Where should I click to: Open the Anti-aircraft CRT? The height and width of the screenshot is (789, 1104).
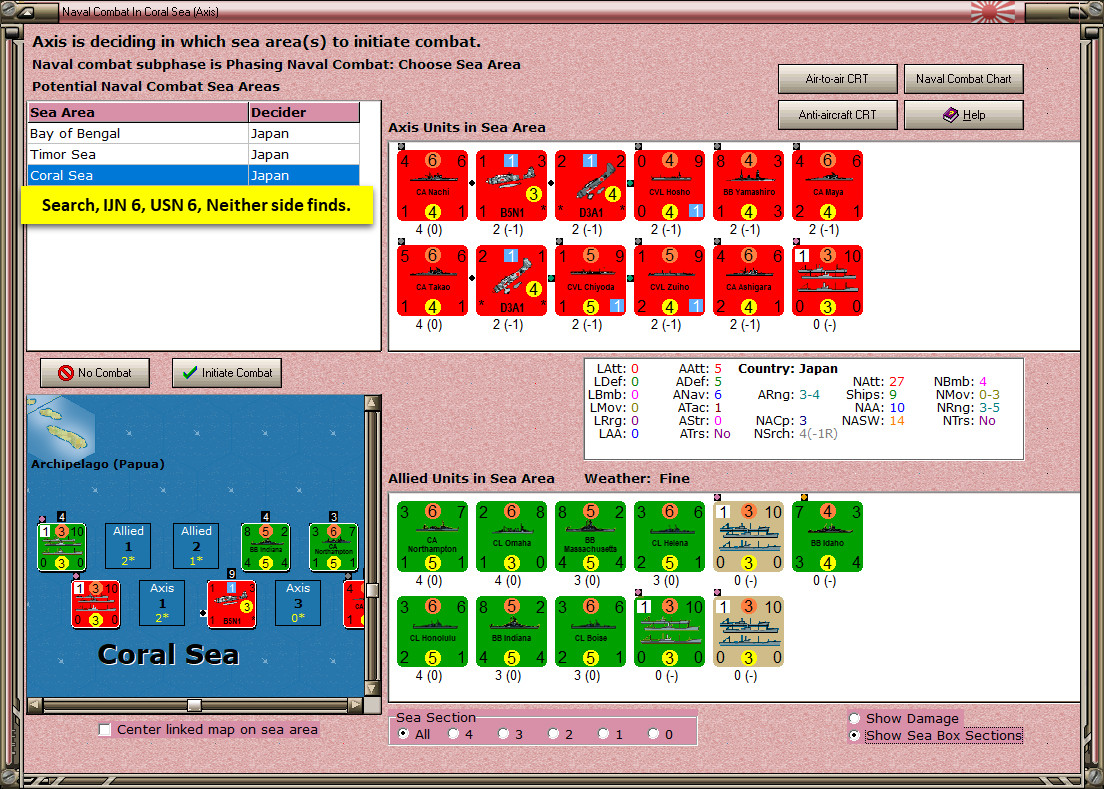click(837, 115)
